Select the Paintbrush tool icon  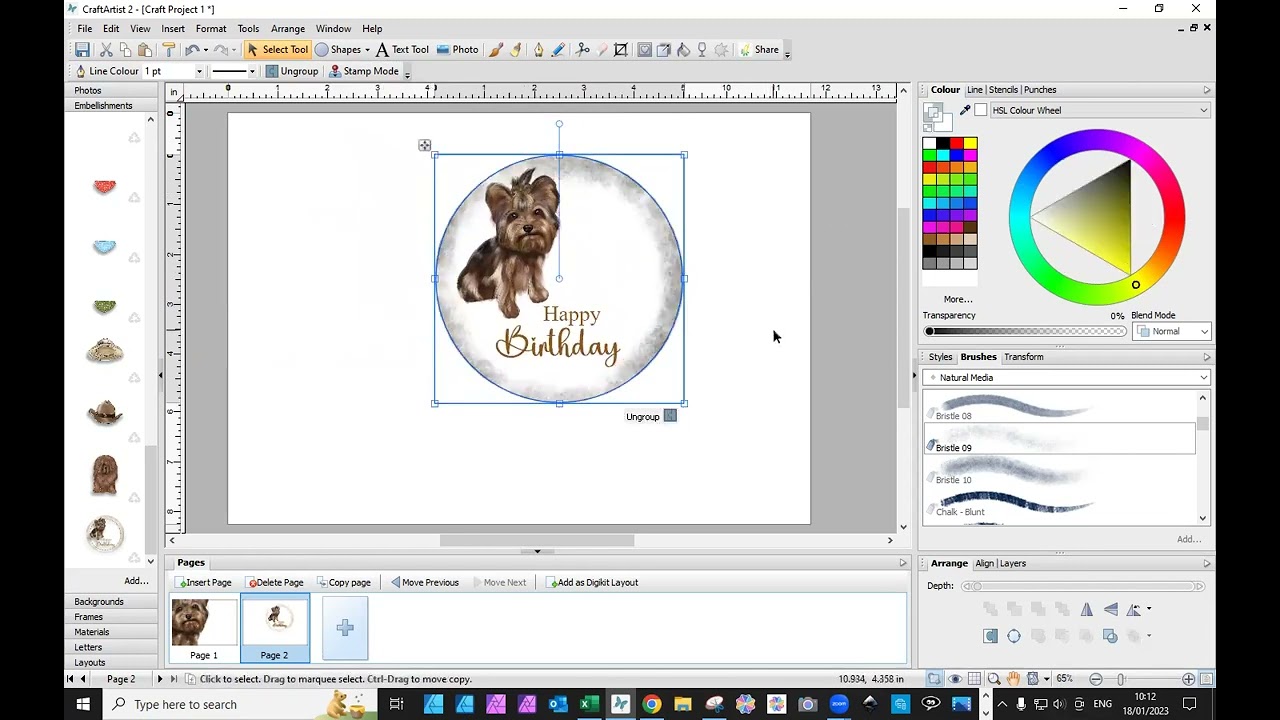coord(496,50)
